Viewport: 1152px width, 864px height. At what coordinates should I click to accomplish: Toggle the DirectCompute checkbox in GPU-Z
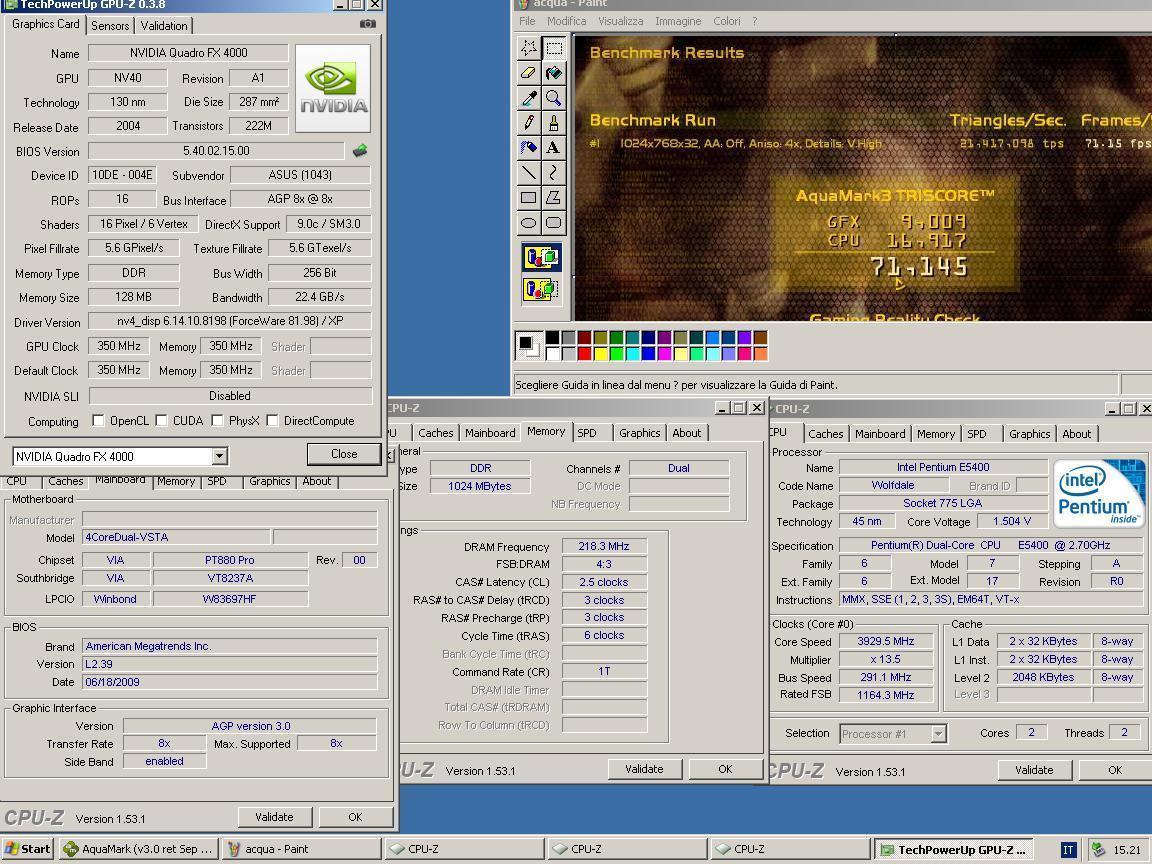[273, 421]
